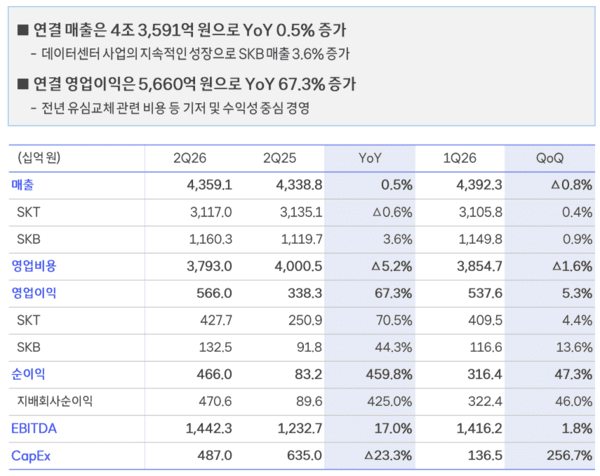Screen dimensions: 600x476
Task: Click the SKT revenue value '3,117.0'
Action: 211,212
